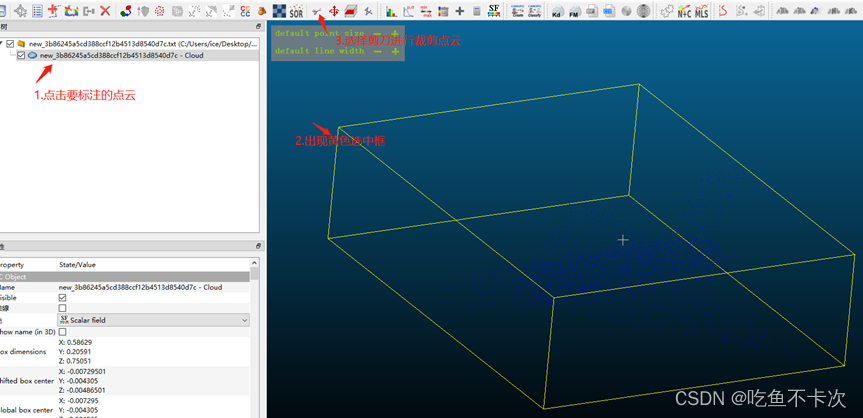Click the red S-curve plugin icon
Screen dimensions: 863x418
pos(724,10)
